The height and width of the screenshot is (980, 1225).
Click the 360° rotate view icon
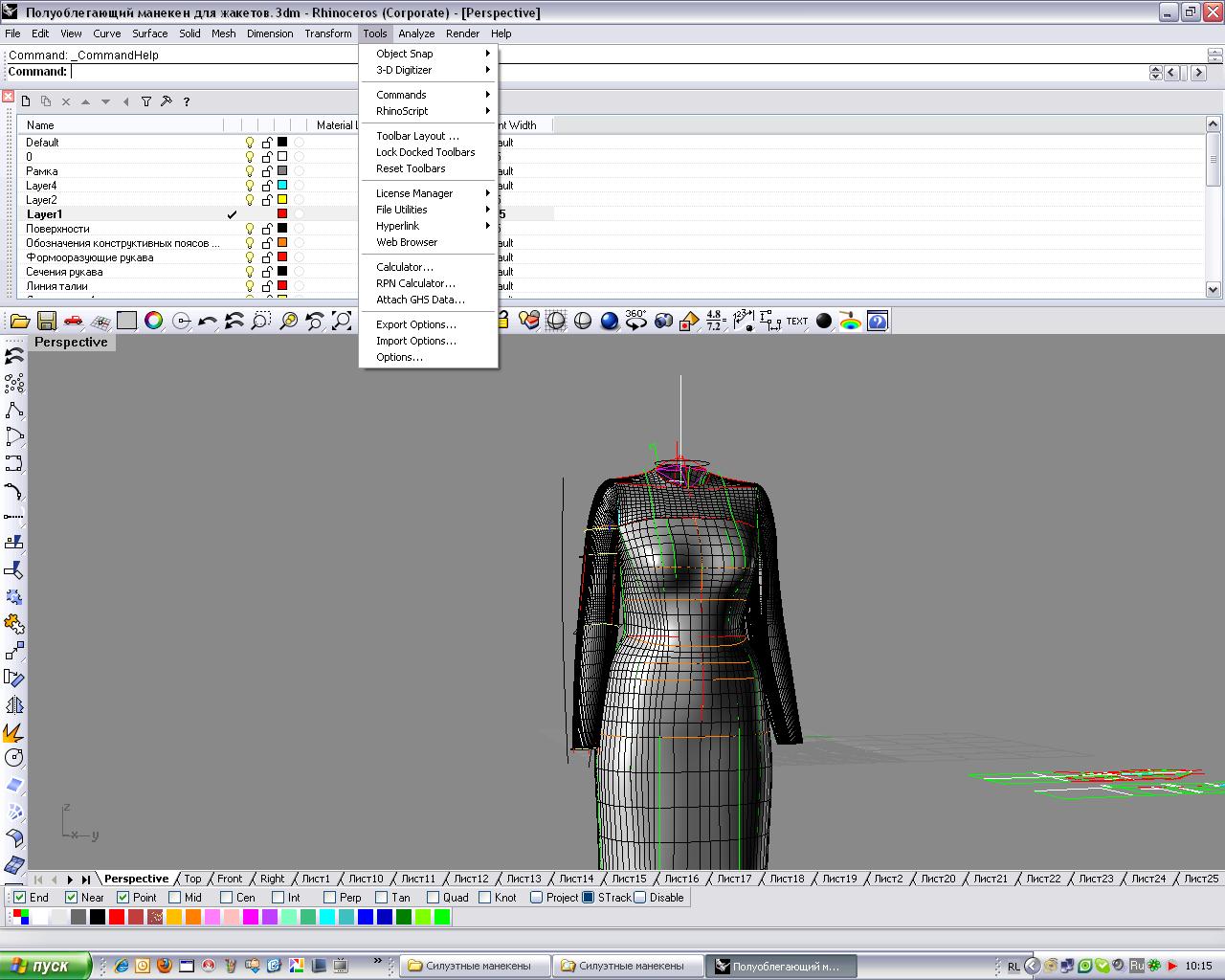pos(635,321)
